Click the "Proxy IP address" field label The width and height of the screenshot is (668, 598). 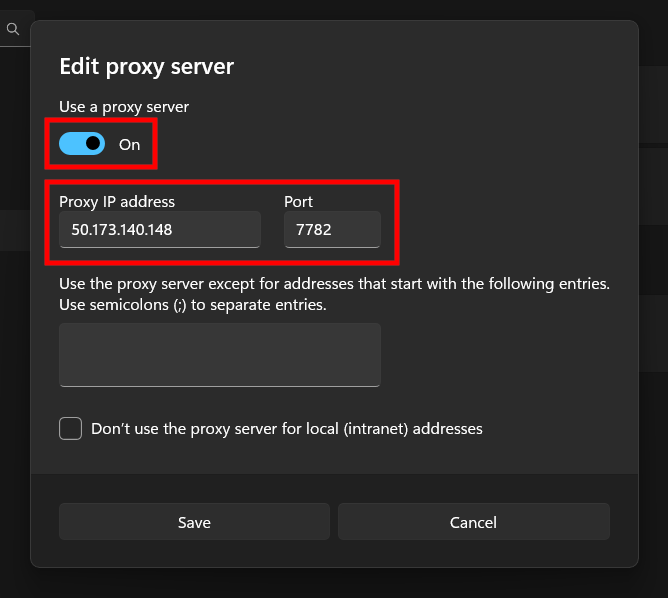click(117, 202)
